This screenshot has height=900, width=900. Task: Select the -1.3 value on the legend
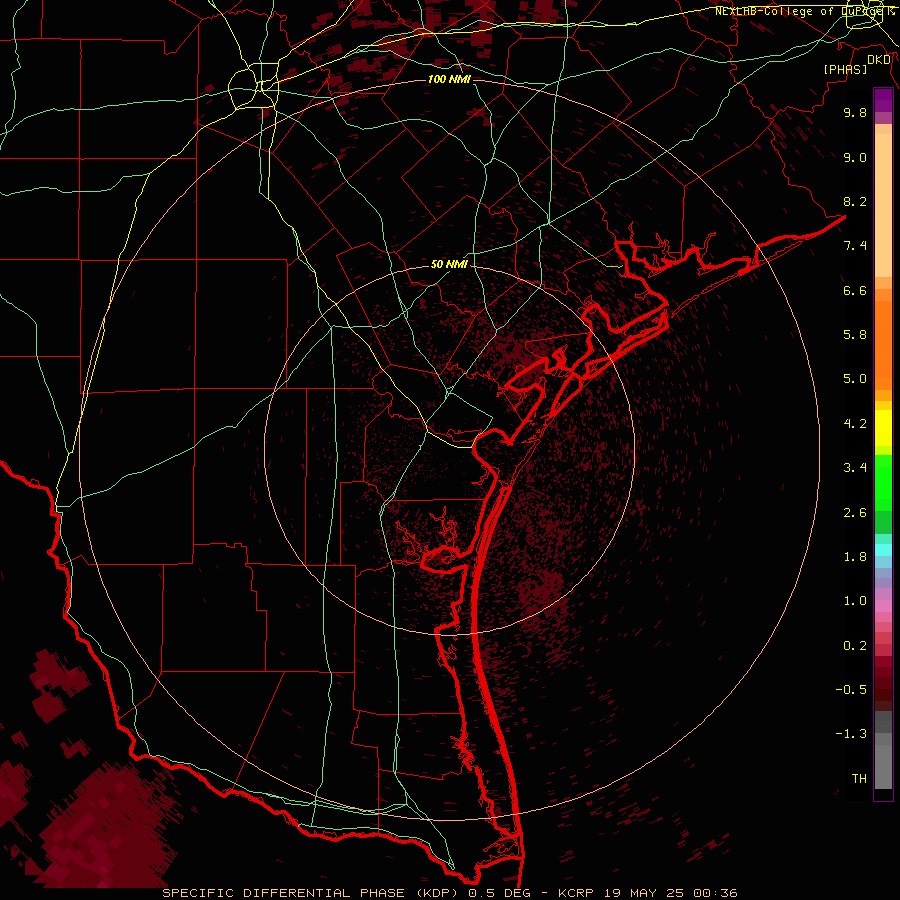pos(851,734)
